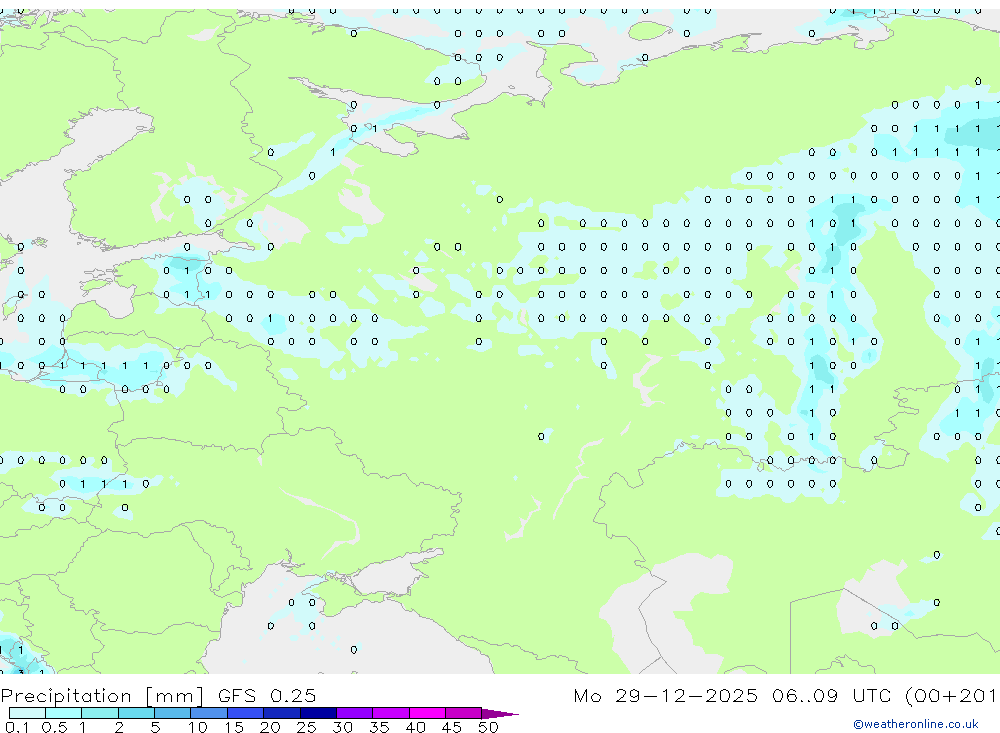The height and width of the screenshot is (733, 1000).
Task: Select the 40–45 mm magenta legend swatch
Action: [427, 713]
